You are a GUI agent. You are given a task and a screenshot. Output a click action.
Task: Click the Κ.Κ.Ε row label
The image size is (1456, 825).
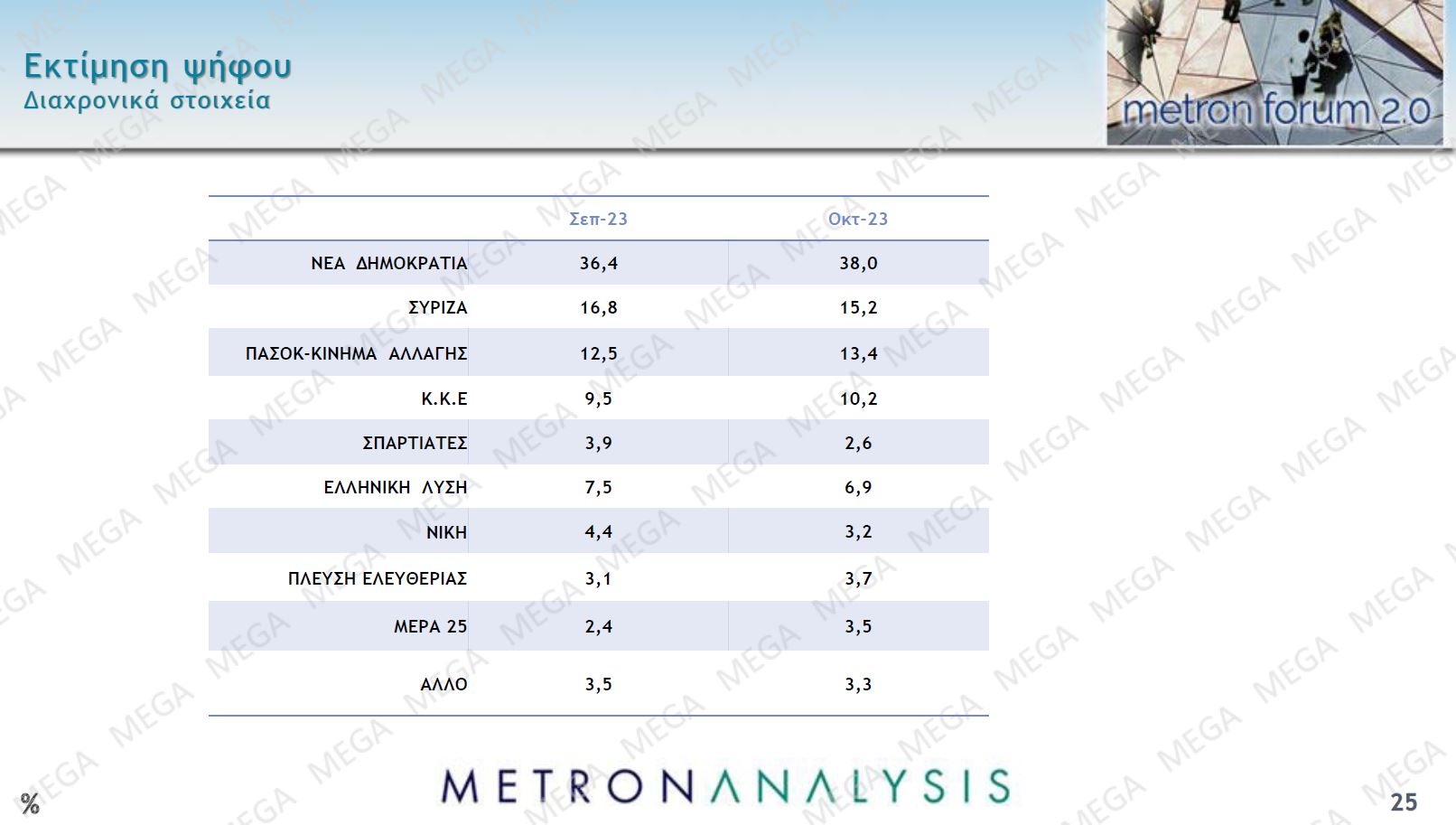pyautogui.click(x=443, y=398)
